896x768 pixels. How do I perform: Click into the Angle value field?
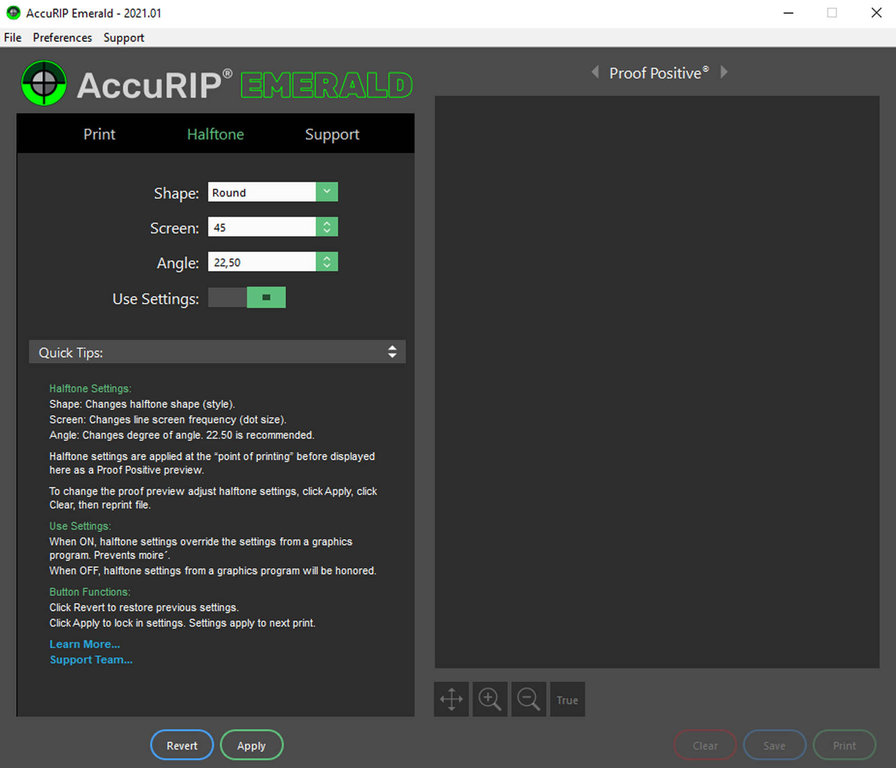(261, 262)
